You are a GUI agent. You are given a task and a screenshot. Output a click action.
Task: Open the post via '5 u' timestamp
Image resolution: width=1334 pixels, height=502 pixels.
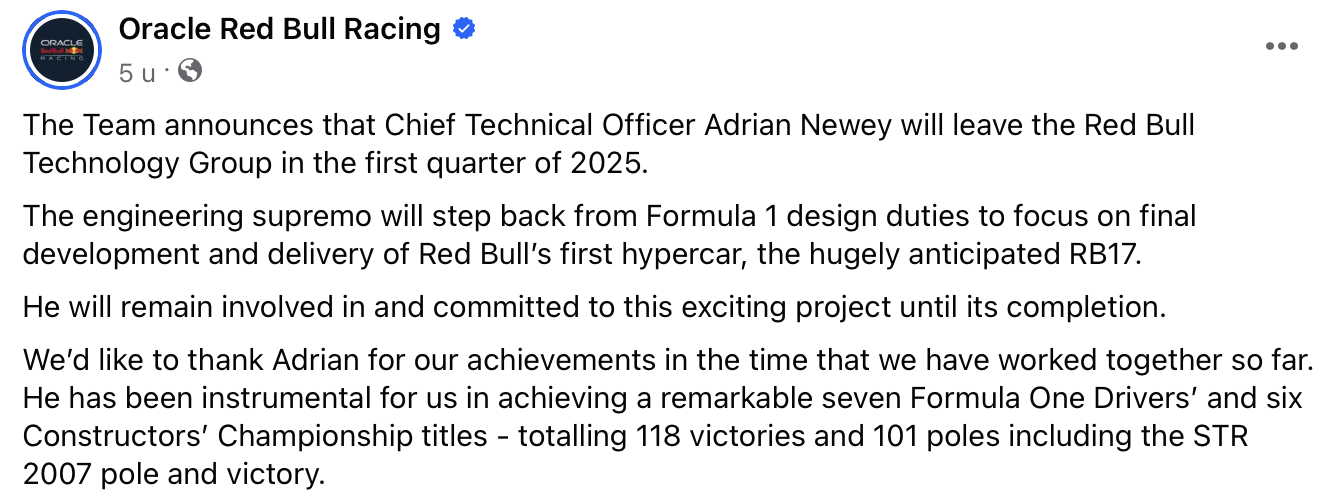(138, 72)
